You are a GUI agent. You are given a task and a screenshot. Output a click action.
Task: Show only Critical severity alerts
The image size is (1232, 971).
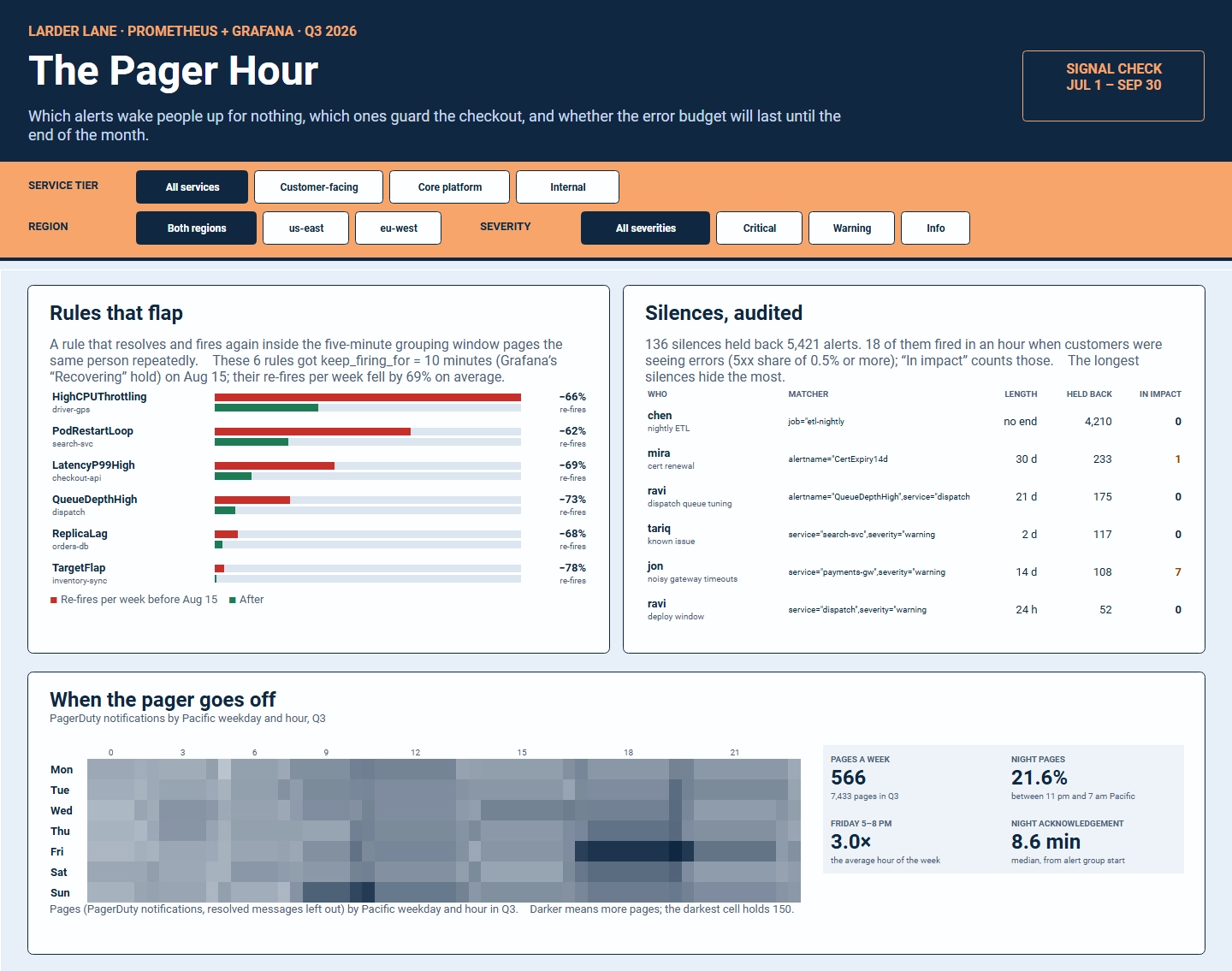pos(760,228)
